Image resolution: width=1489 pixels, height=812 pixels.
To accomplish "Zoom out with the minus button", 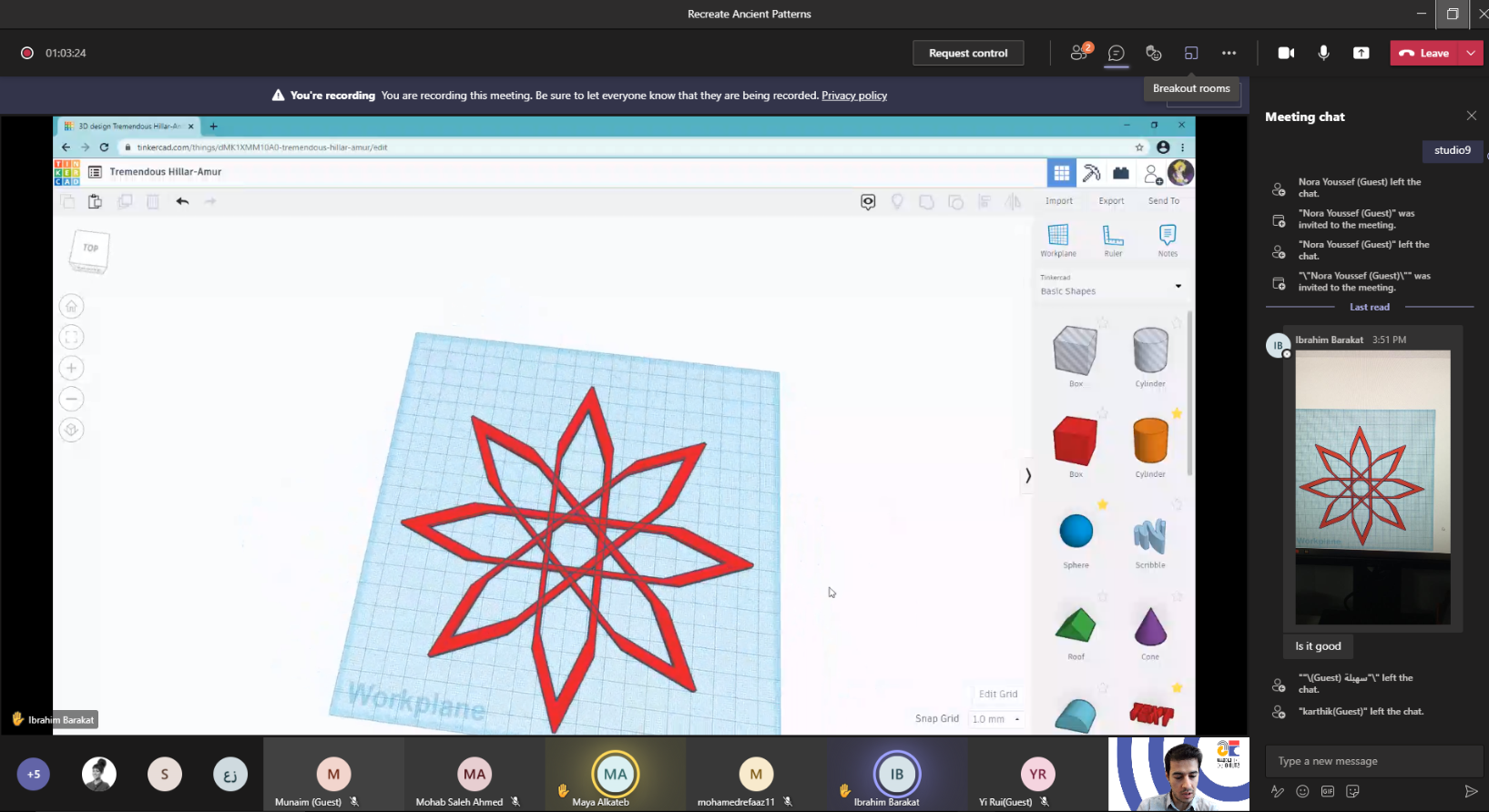I will [x=72, y=399].
